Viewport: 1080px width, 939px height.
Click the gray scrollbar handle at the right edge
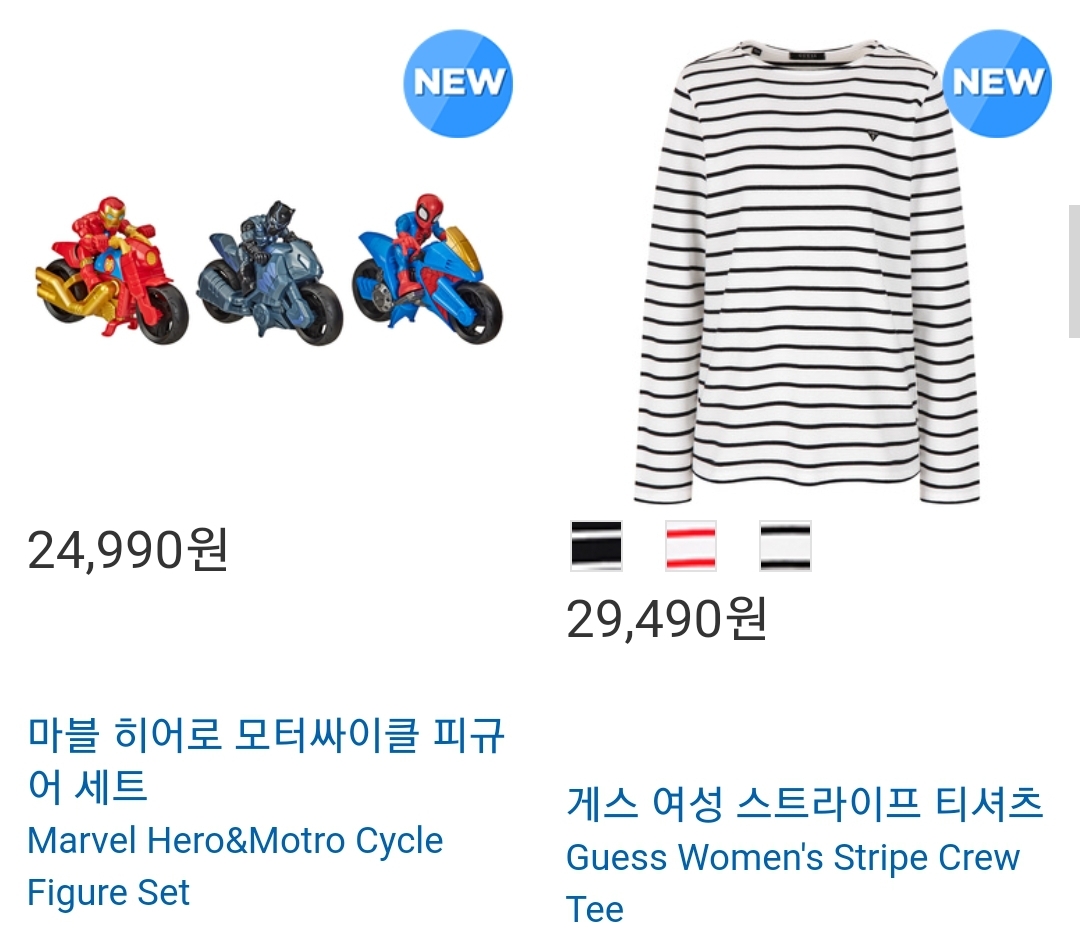tap(1074, 271)
